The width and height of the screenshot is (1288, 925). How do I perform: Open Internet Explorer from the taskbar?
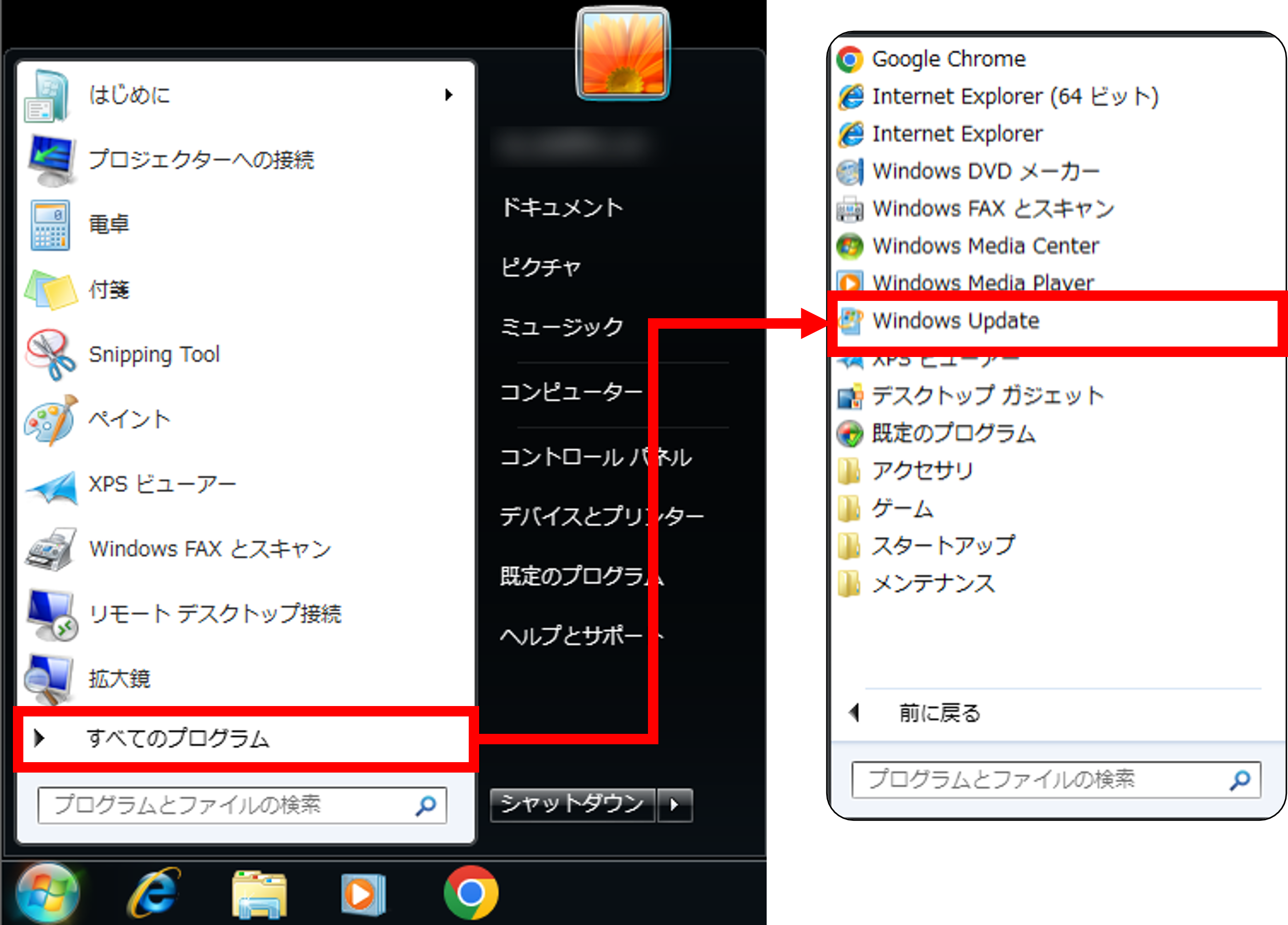153,893
